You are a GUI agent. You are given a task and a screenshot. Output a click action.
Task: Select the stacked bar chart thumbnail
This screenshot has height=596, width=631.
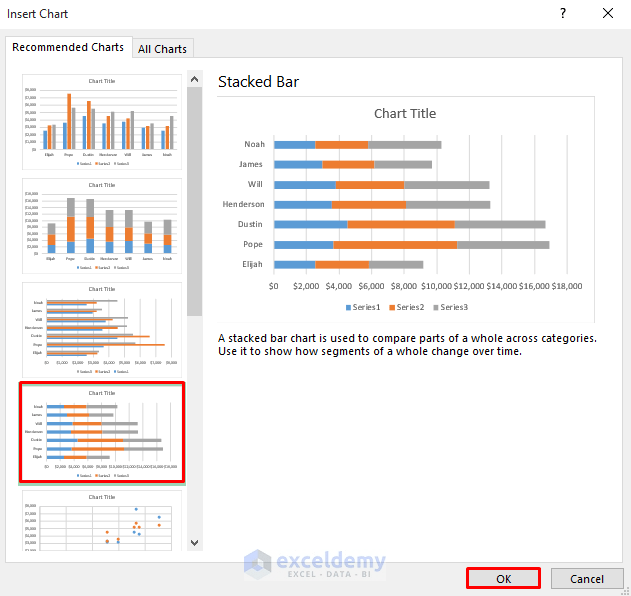(102, 433)
